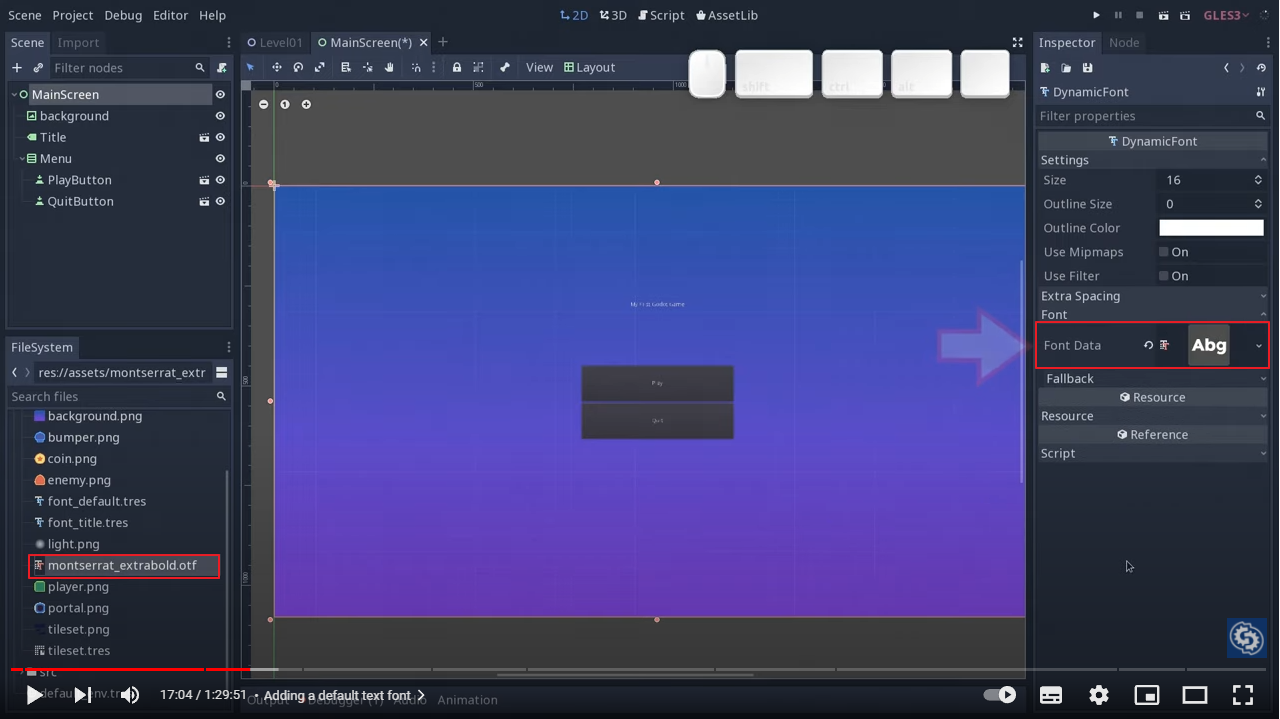The image size is (1280, 719).
Task: Switch to the 3D workspace
Action: (613, 15)
